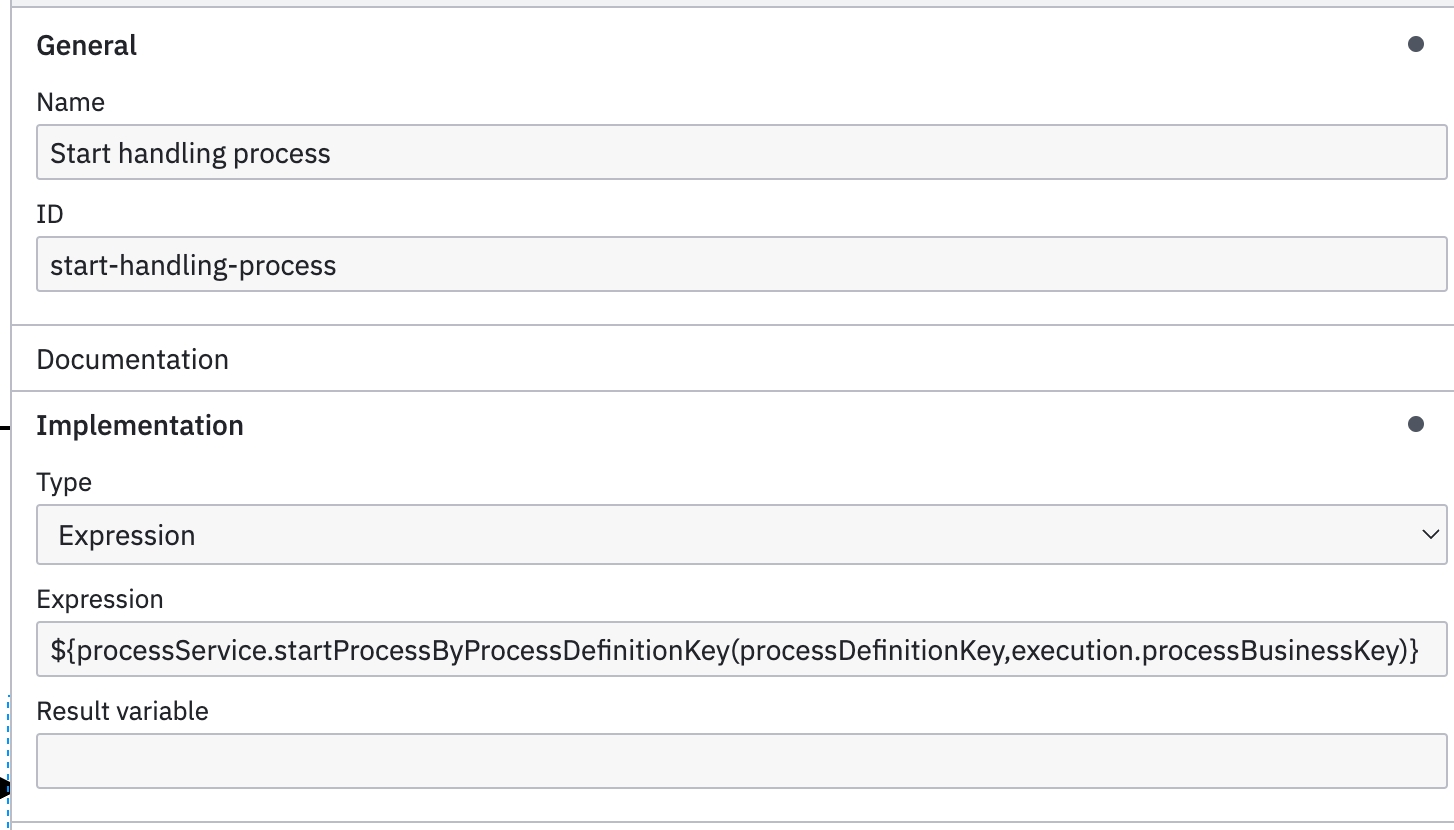1454x830 pixels.
Task: Click the Name field label
Action: (70, 102)
